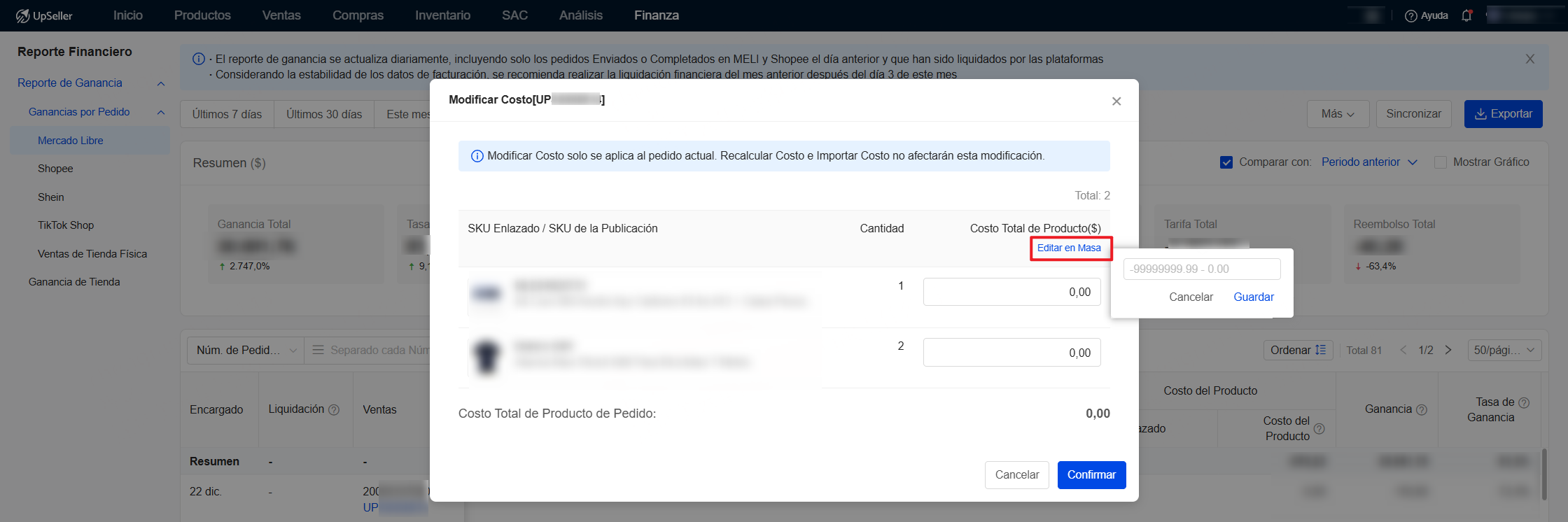Click the cost field for quantity 1 row
The height and width of the screenshot is (522, 1568).
pos(1011,292)
